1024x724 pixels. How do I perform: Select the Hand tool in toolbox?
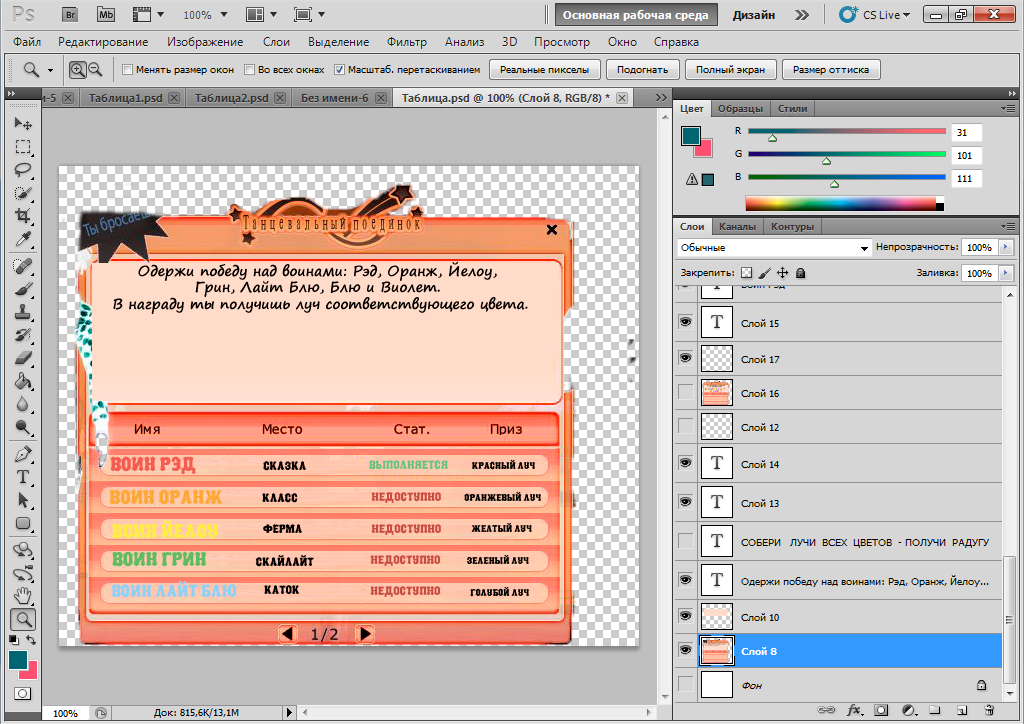coord(23,595)
